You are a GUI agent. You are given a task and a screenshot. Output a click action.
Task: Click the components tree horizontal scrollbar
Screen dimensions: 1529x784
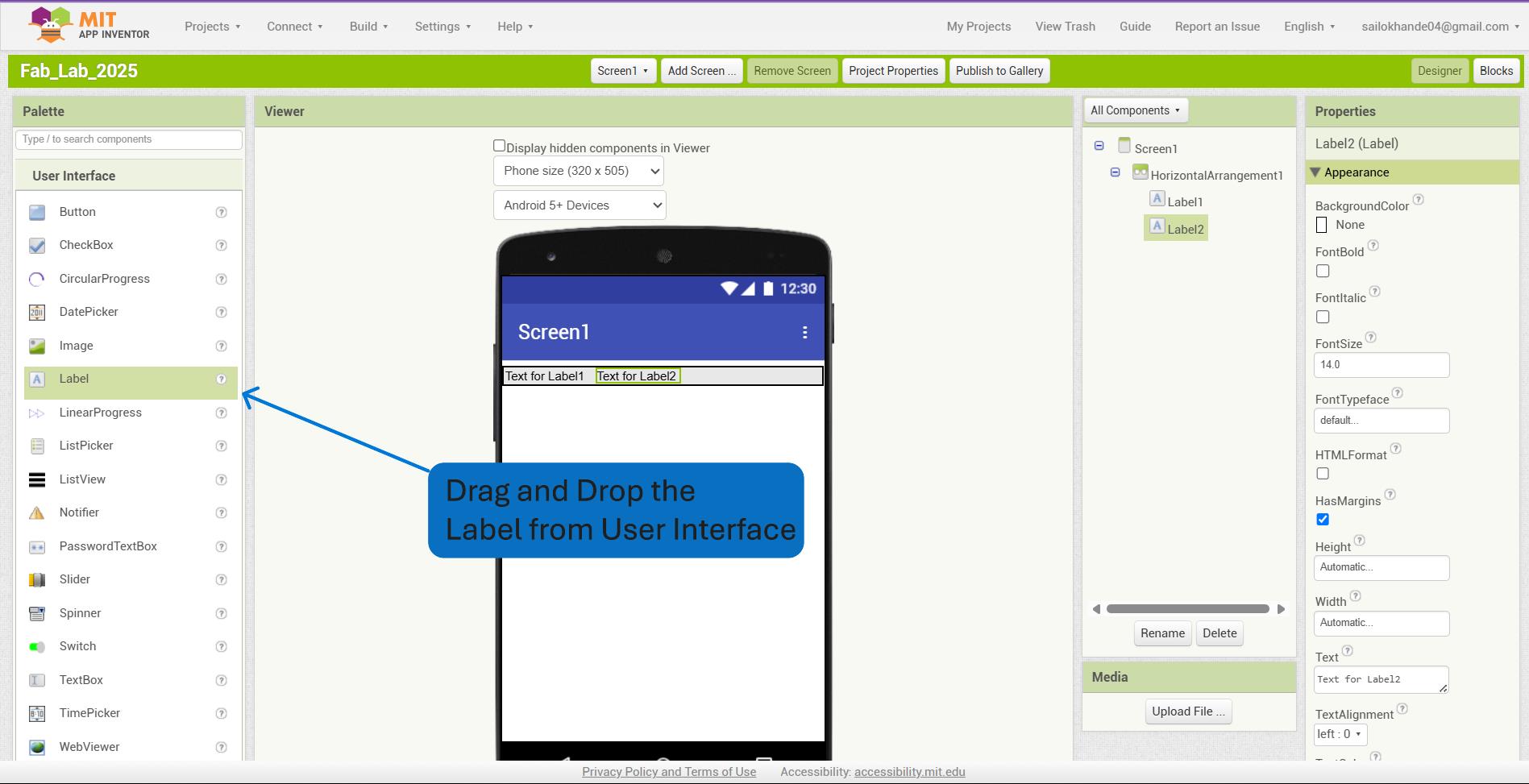(1187, 609)
